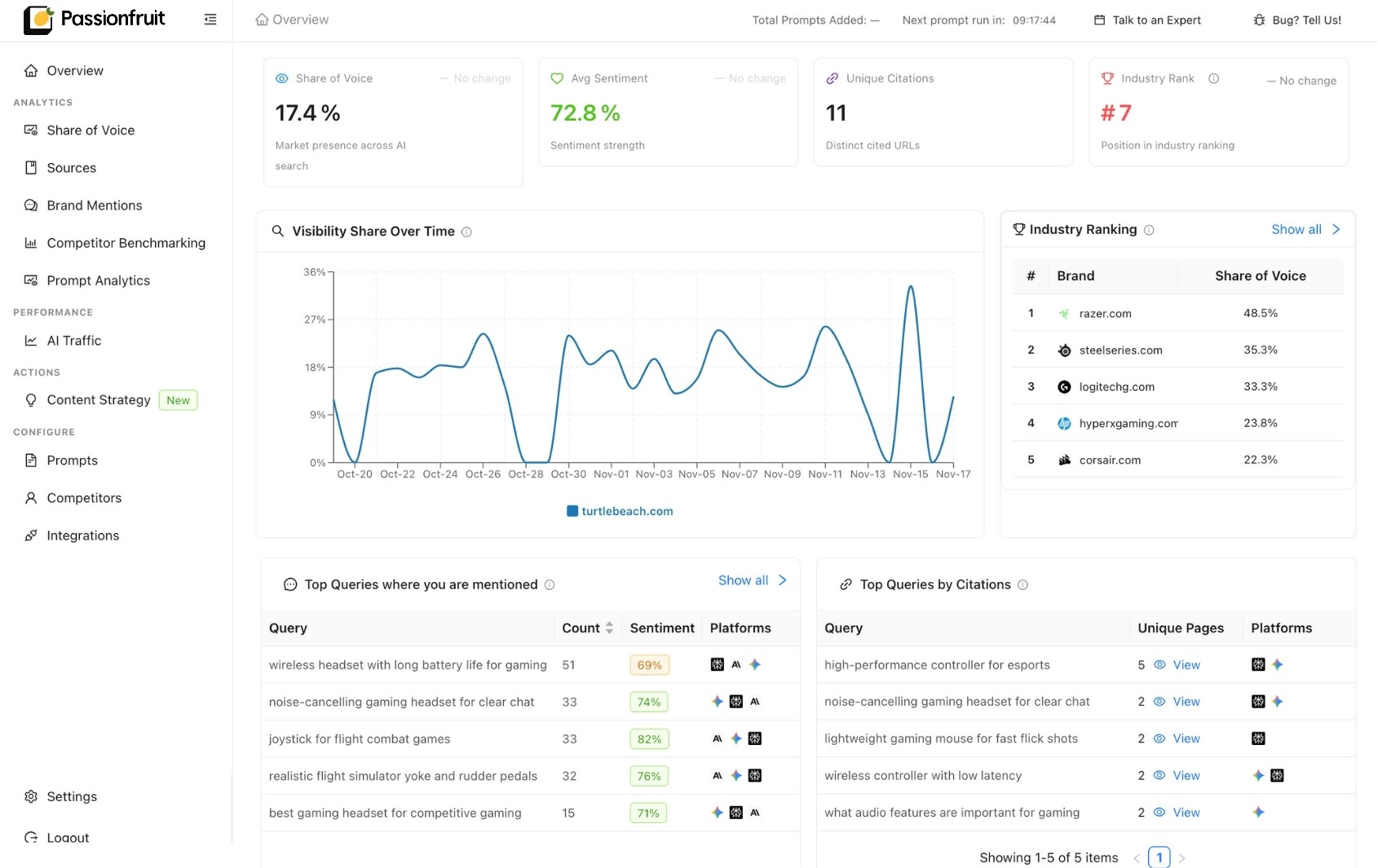Open Overview in the sidebar

(x=75, y=71)
